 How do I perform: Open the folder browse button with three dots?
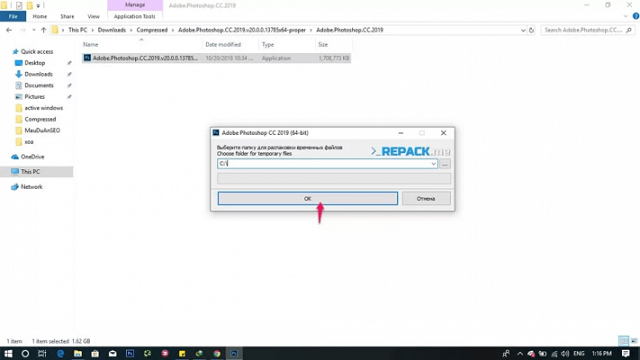[445, 164]
